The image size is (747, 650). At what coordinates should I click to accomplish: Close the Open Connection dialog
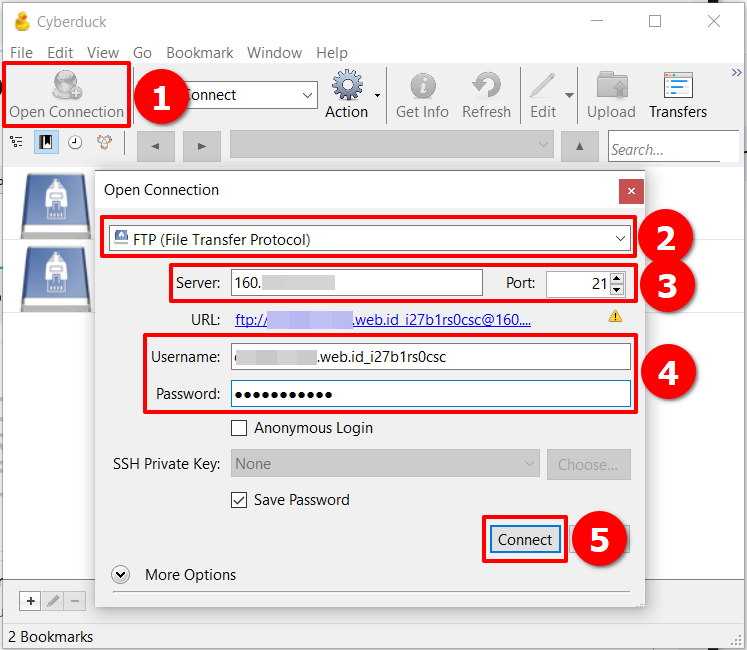[631, 191]
